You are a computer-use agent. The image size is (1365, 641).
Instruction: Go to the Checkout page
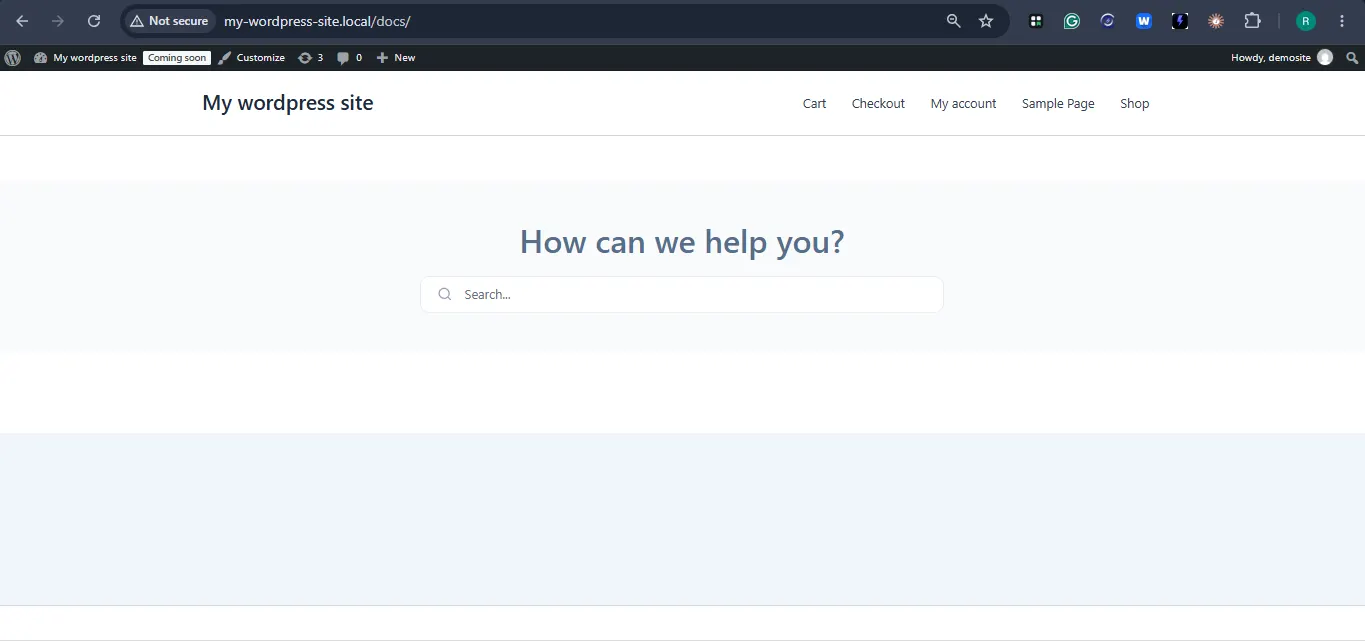[878, 104]
